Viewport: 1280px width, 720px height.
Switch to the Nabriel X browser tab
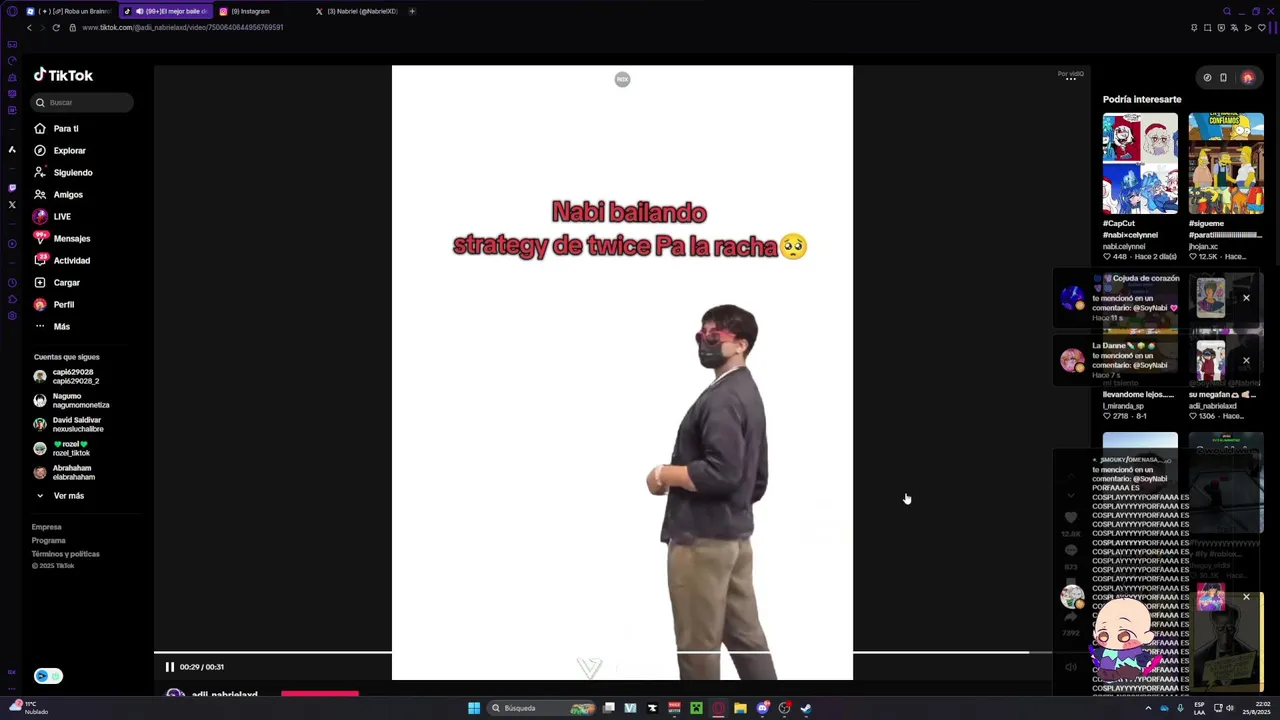coord(358,11)
